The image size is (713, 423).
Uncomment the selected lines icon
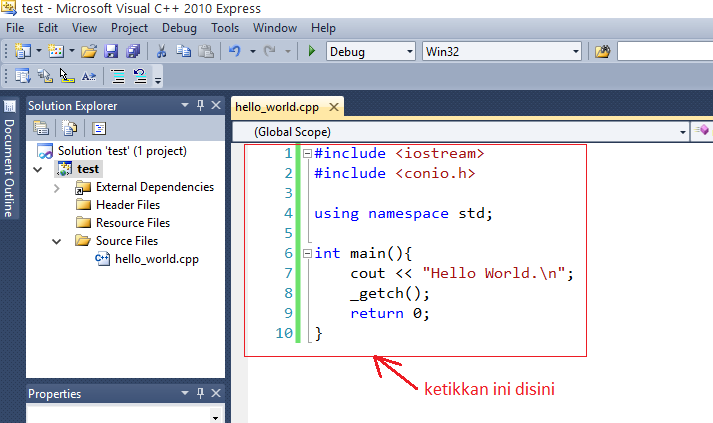click(140, 76)
